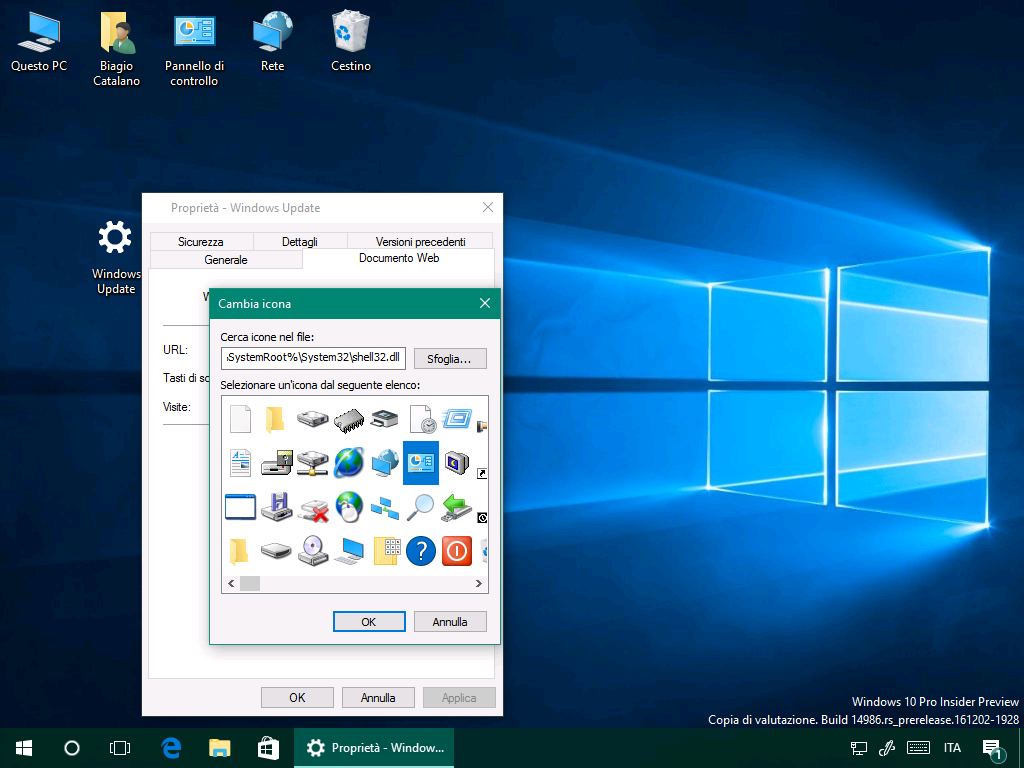Viewport: 1024px width, 768px height.
Task: Pick the CD-ROM drive icon
Action: tap(313, 551)
